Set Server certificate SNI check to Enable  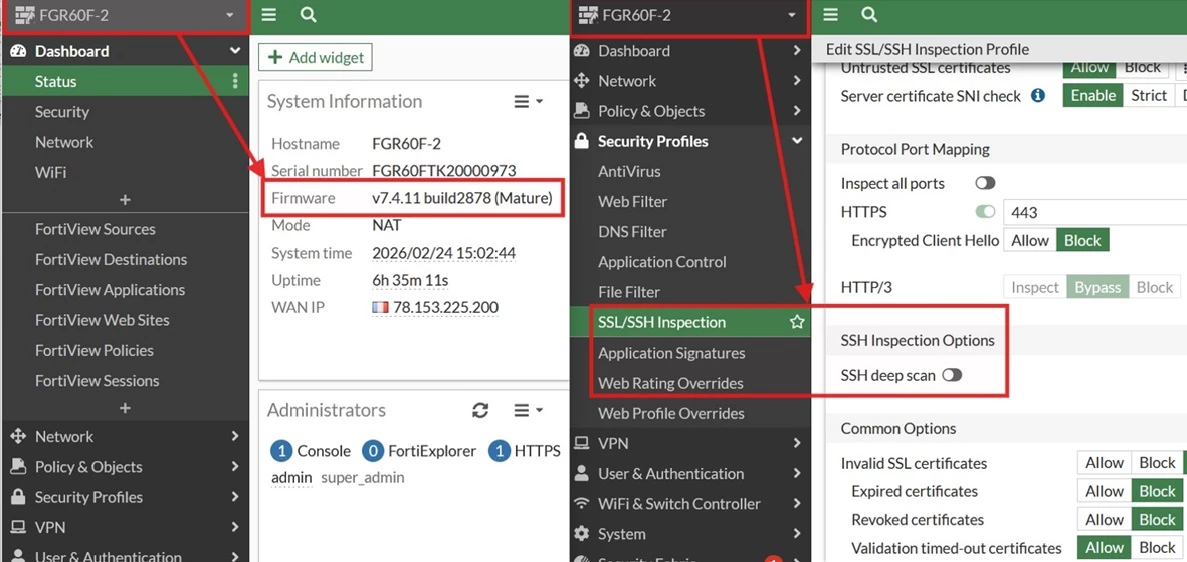tap(1092, 96)
